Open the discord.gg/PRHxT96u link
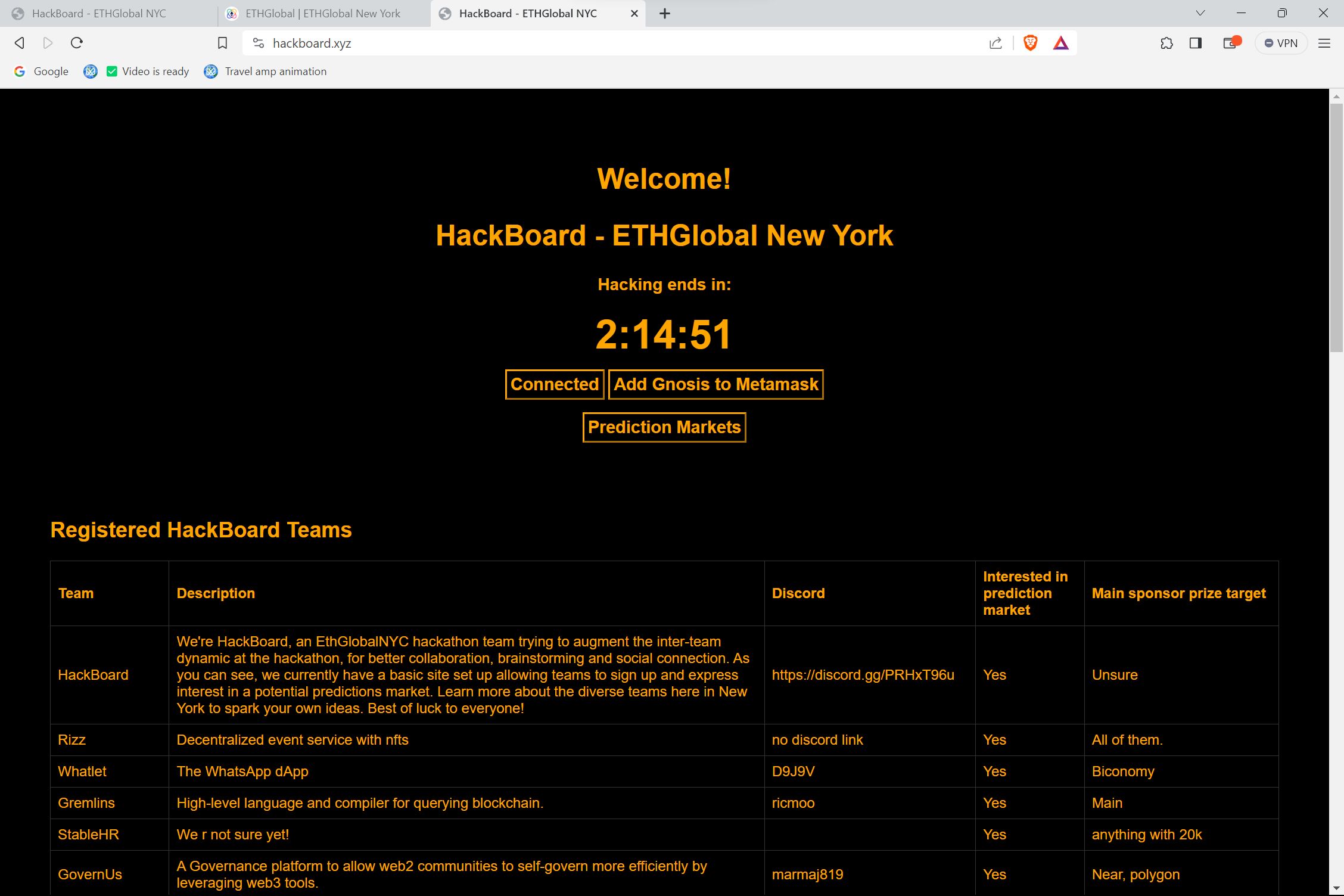Image resolution: width=1344 pixels, height=896 pixels. 863,675
